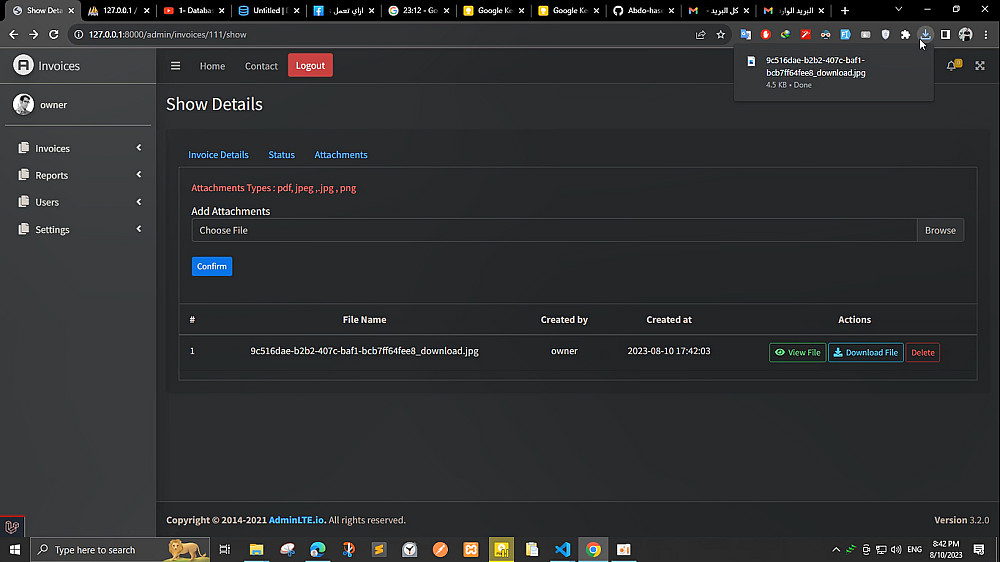Image resolution: width=1000 pixels, height=562 pixels.
Task: Click the downloaded jpg file in downloads popup
Action: [x=834, y=72]
